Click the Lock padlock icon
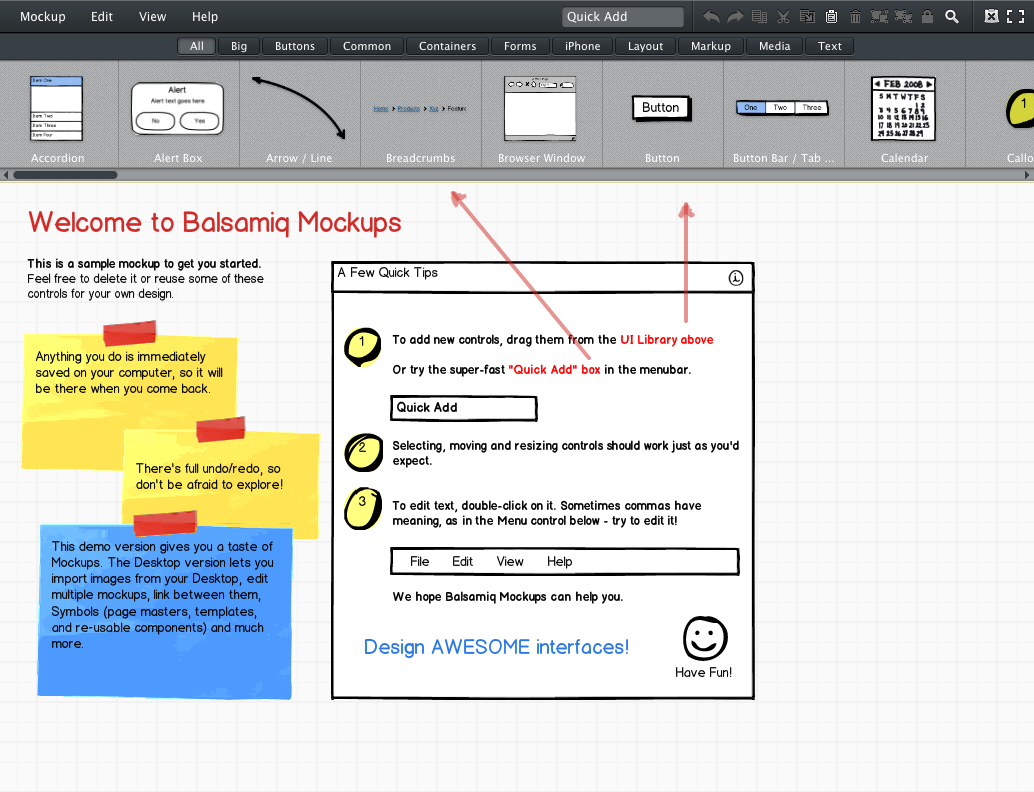This screenshot has height=792, width=1034. coord(927,17)
